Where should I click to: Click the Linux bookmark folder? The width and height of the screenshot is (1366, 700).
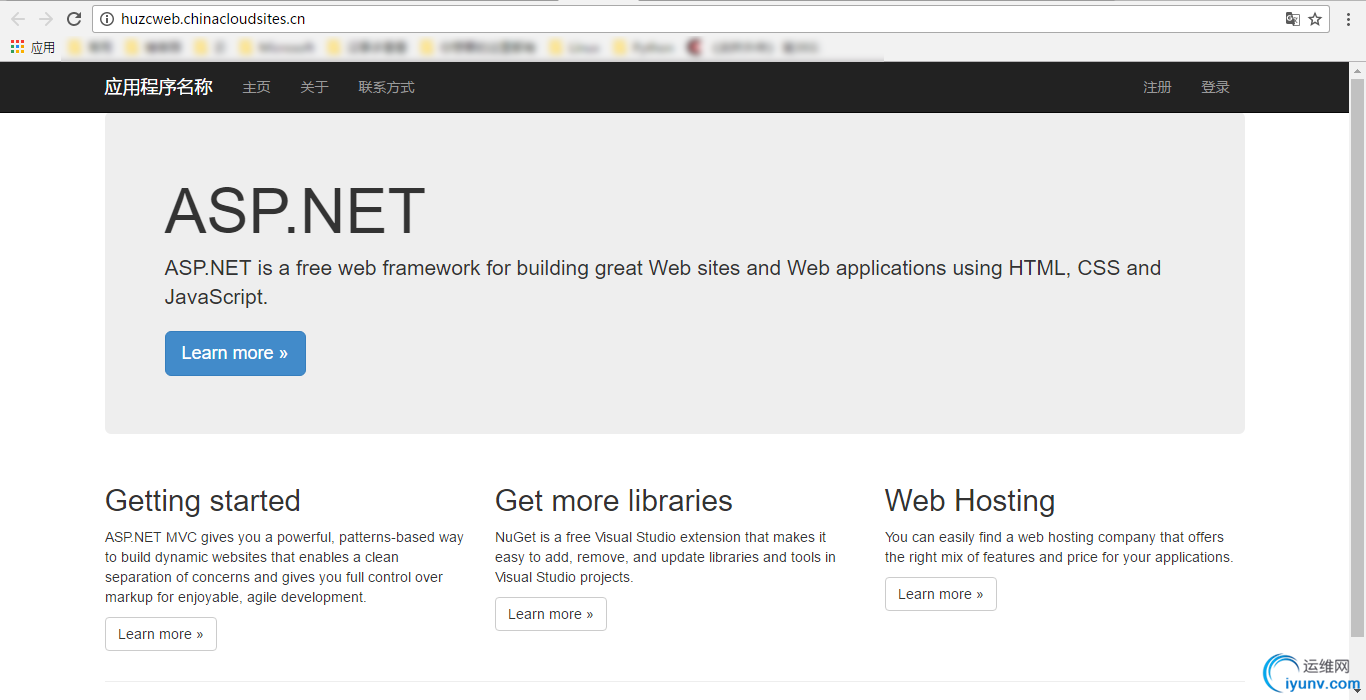[575, 47]
